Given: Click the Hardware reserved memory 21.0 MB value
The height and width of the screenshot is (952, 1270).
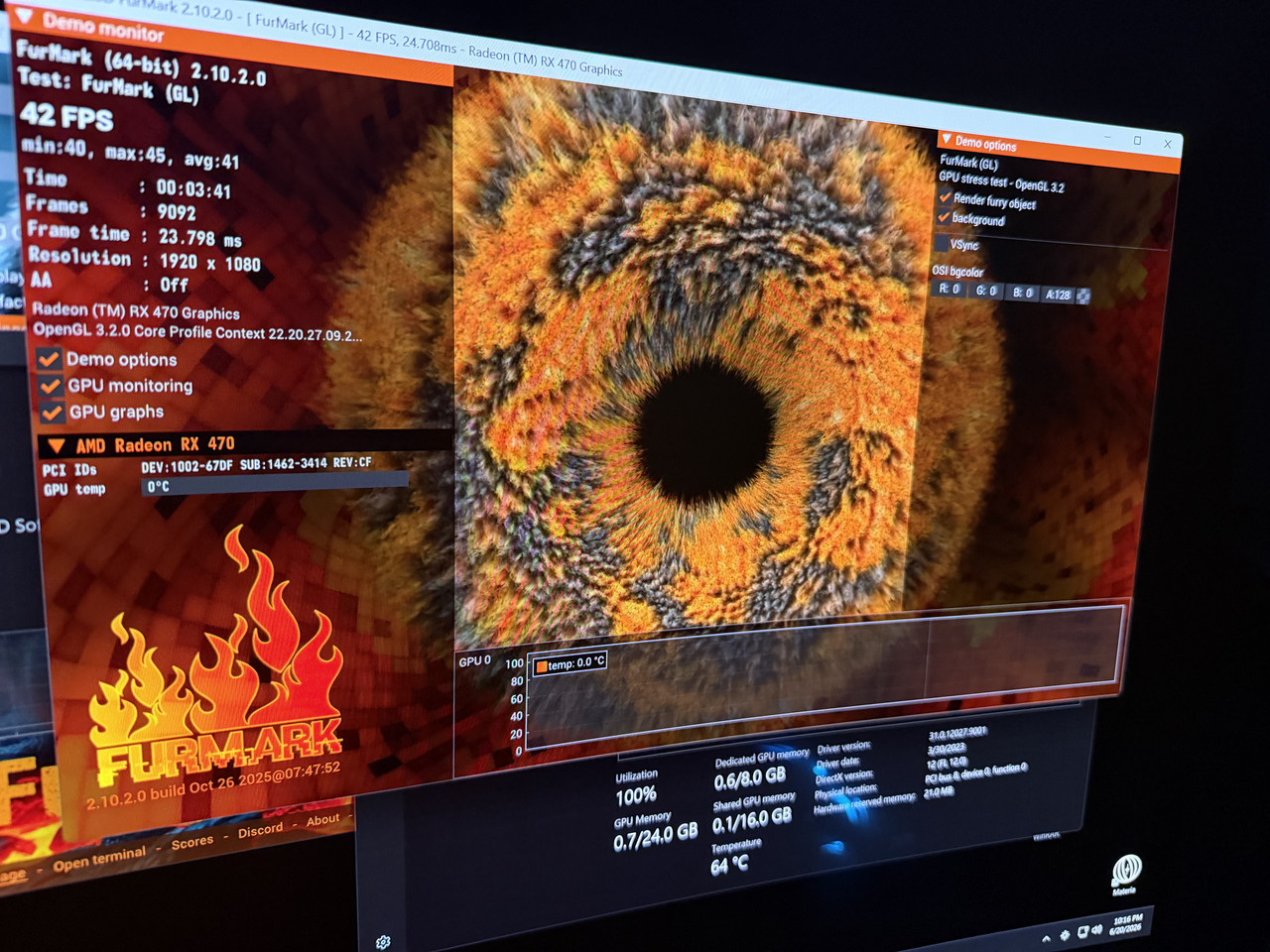Looking at the screenshot, I should pyautogui.click(x=939, y=793).
